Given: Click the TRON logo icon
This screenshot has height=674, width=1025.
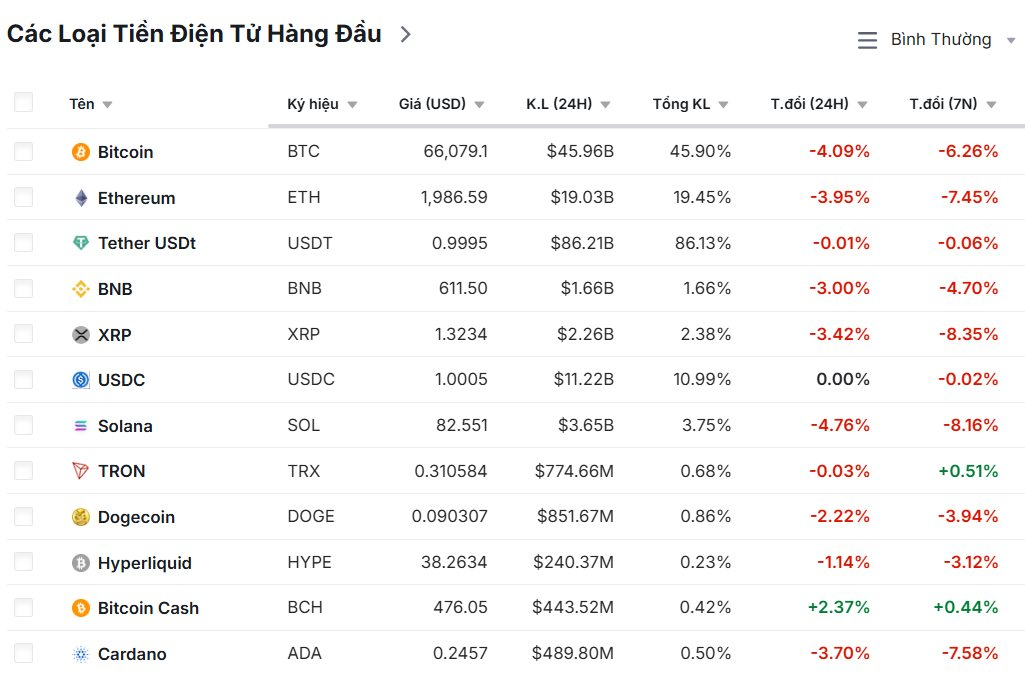Looking at the screenshot, I should coord(81,471).
